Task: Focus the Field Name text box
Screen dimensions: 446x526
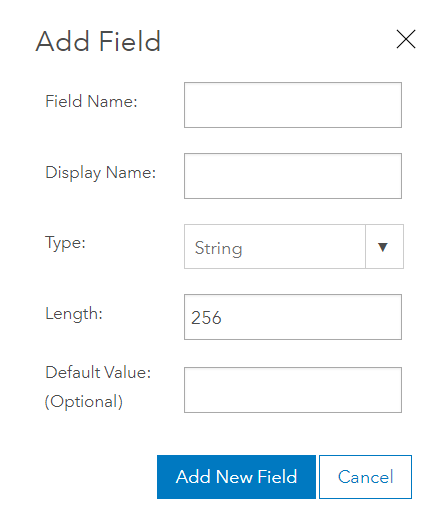Action: click(293, 105)
